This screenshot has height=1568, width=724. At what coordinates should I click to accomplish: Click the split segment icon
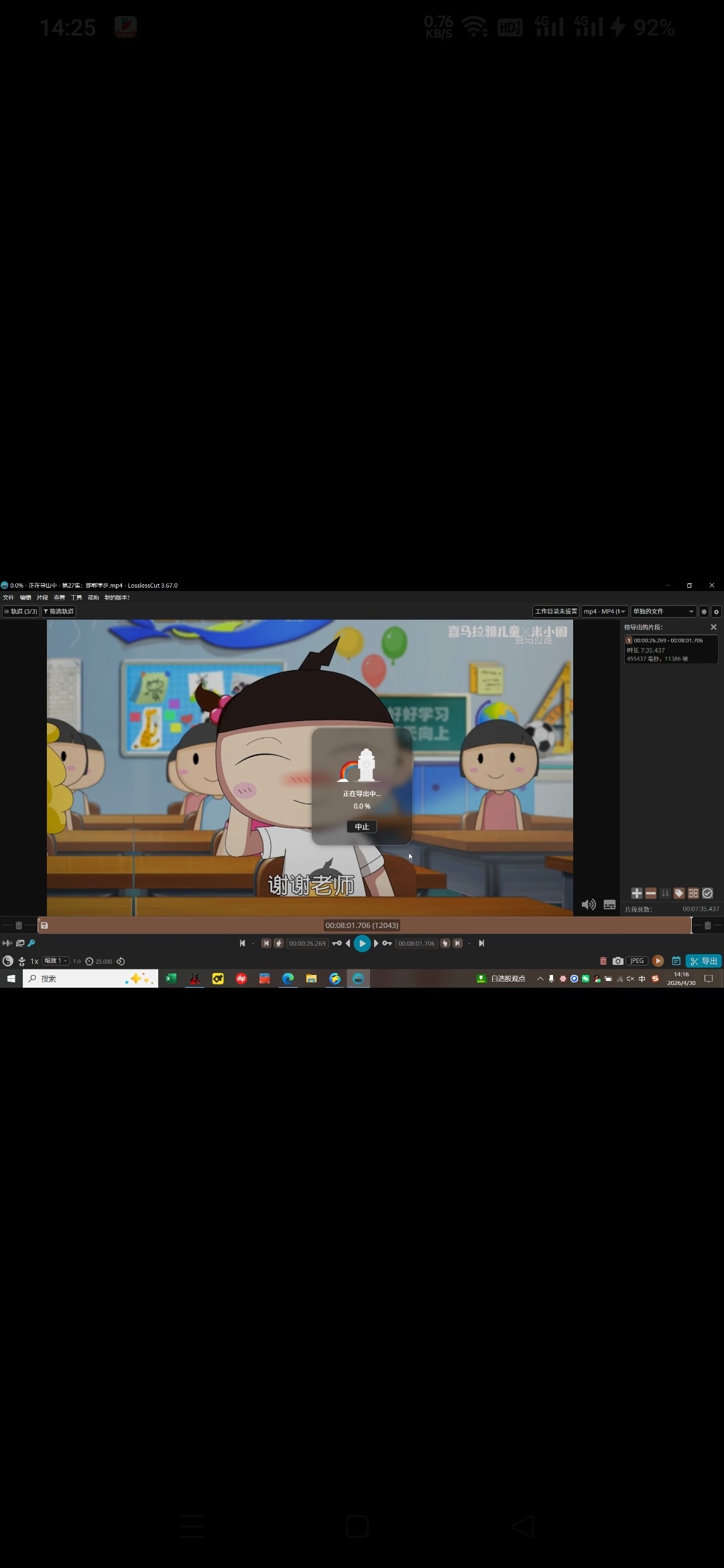693,893
